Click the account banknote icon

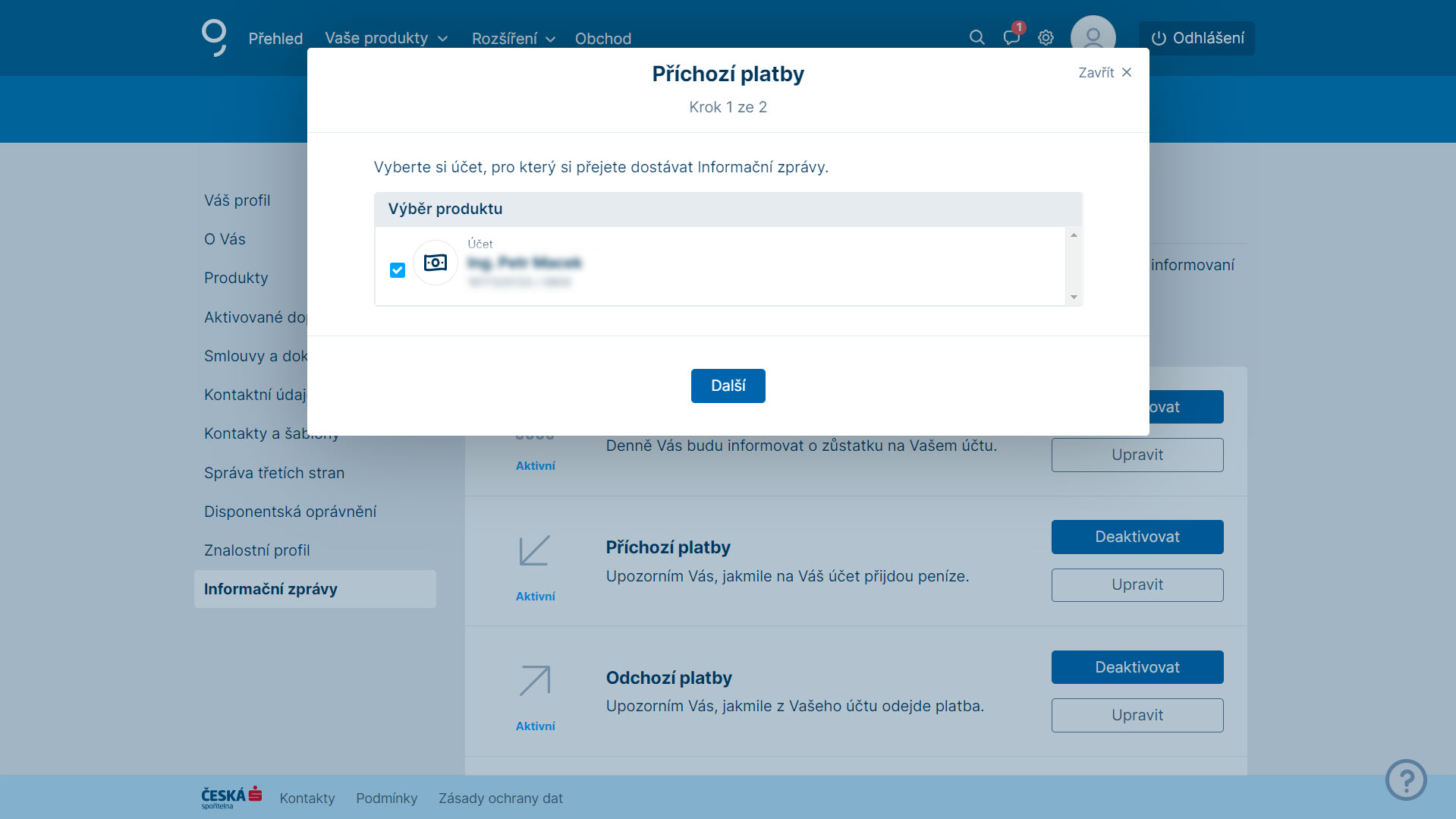(x=436, y=263)
